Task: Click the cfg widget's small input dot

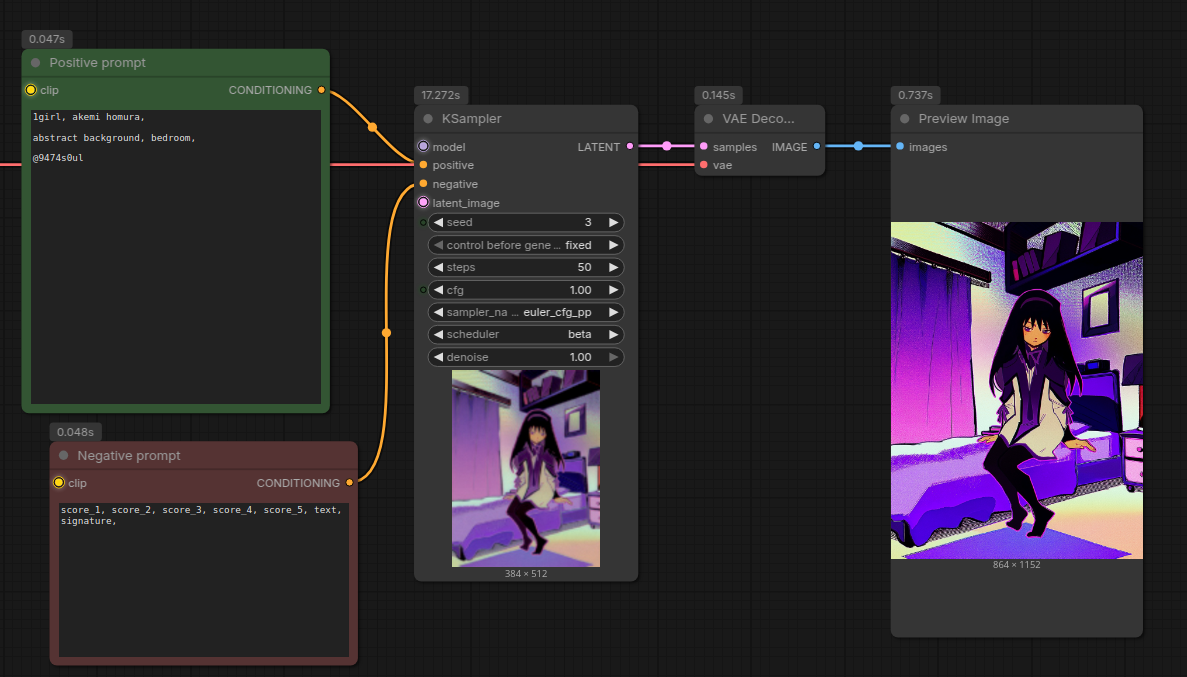Action: [423, 290]
